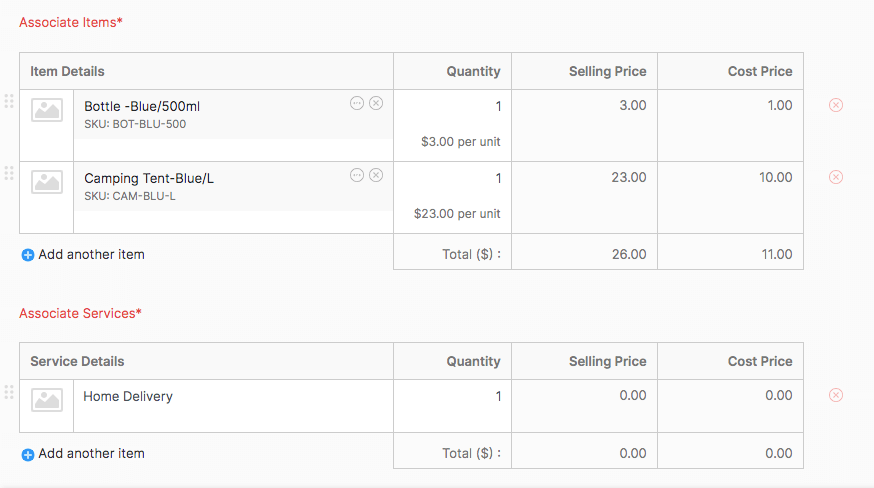Edit the Bottle selling price of 3.00
874x488 pixels.
585,106
